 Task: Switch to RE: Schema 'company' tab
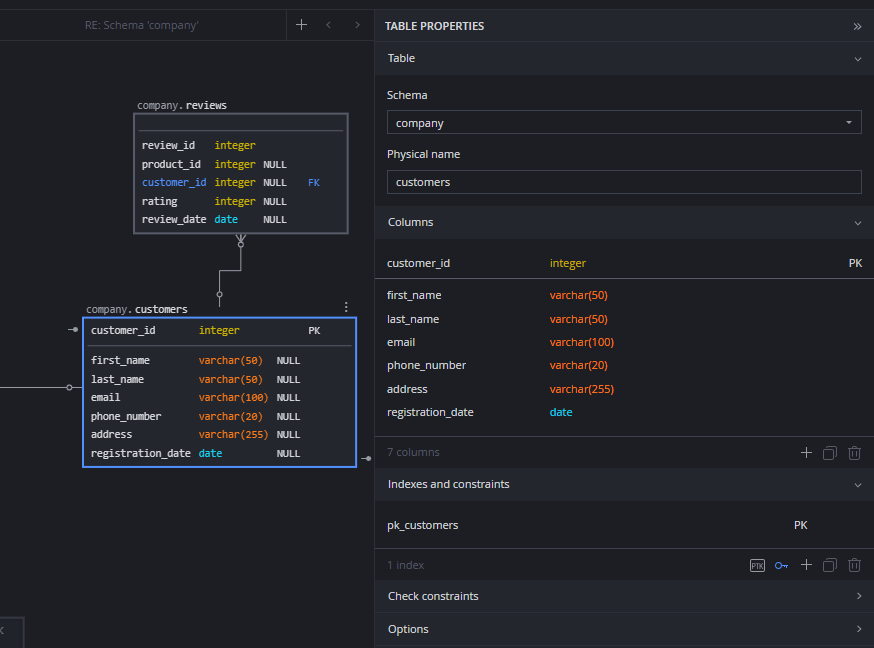(x=142, y=25)
